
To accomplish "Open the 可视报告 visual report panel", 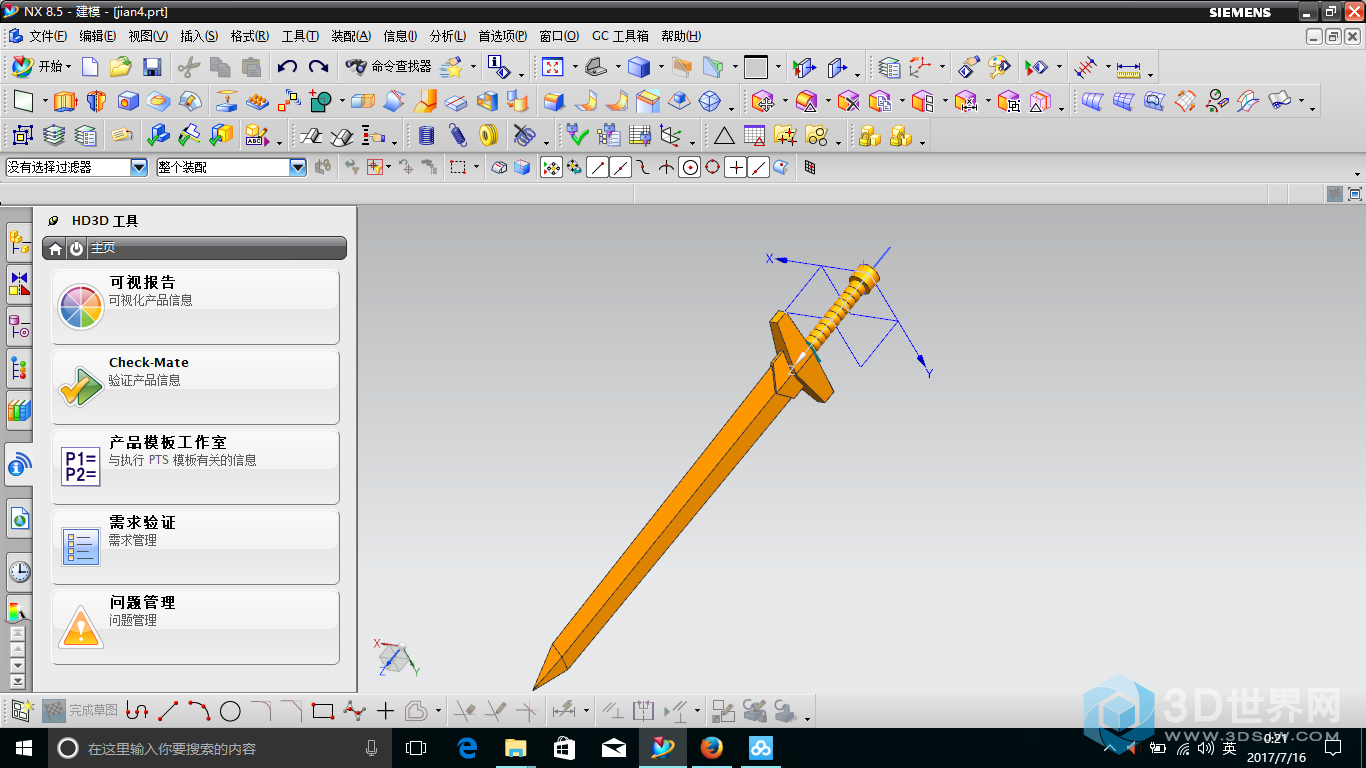I will coord(195,307).
